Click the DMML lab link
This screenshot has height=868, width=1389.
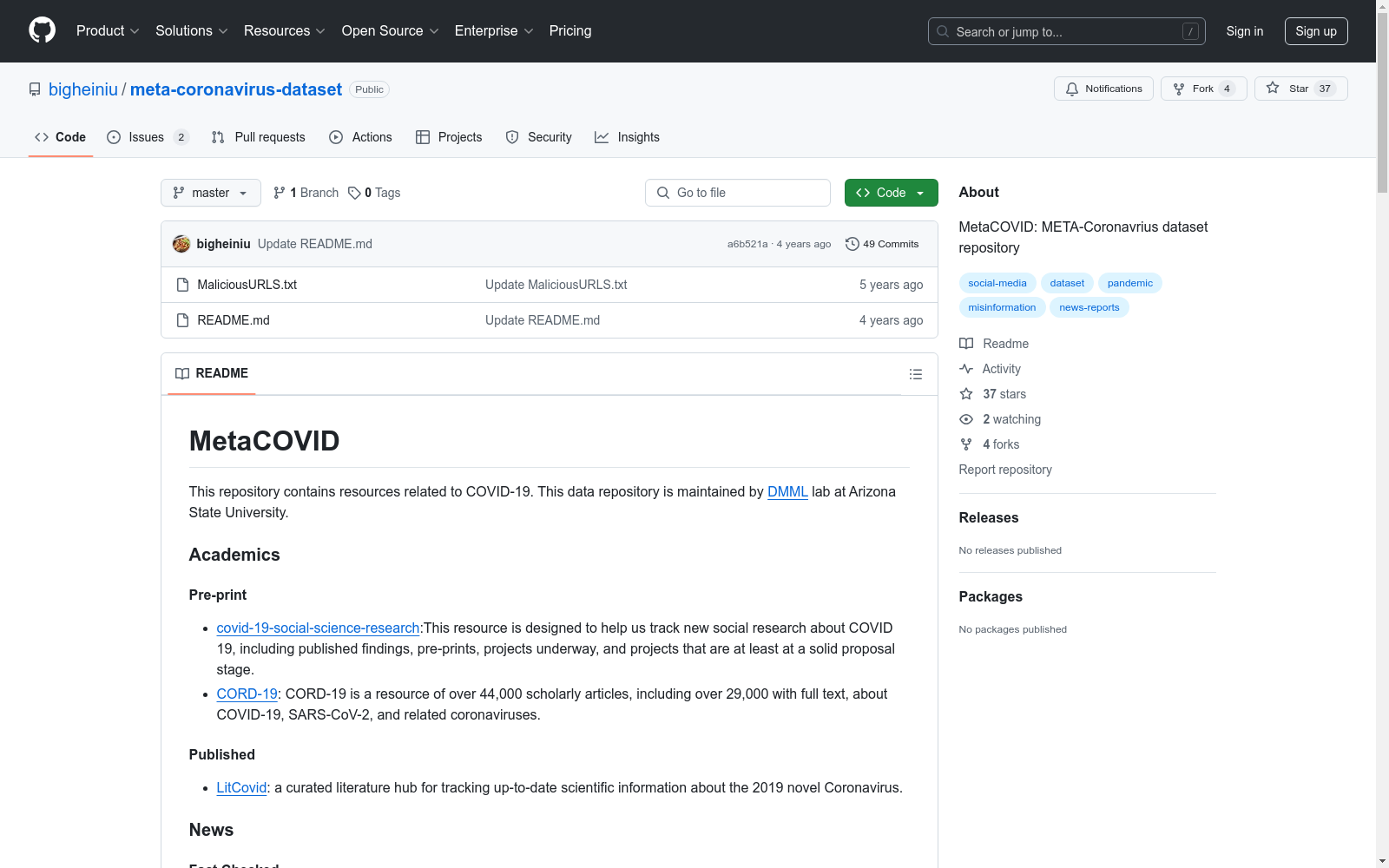(787, 491)
